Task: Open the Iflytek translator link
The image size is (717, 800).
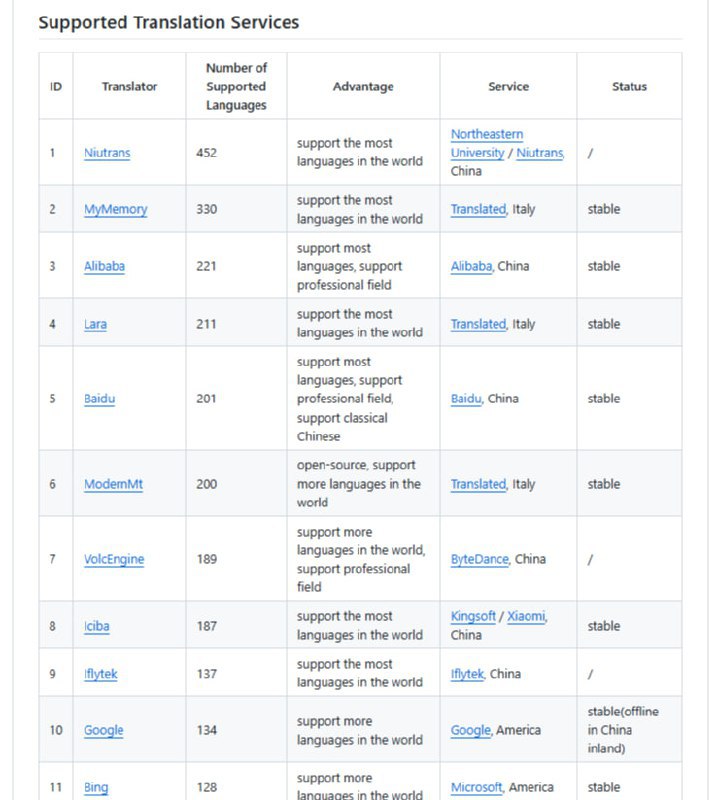Action: tap(100, 674)
